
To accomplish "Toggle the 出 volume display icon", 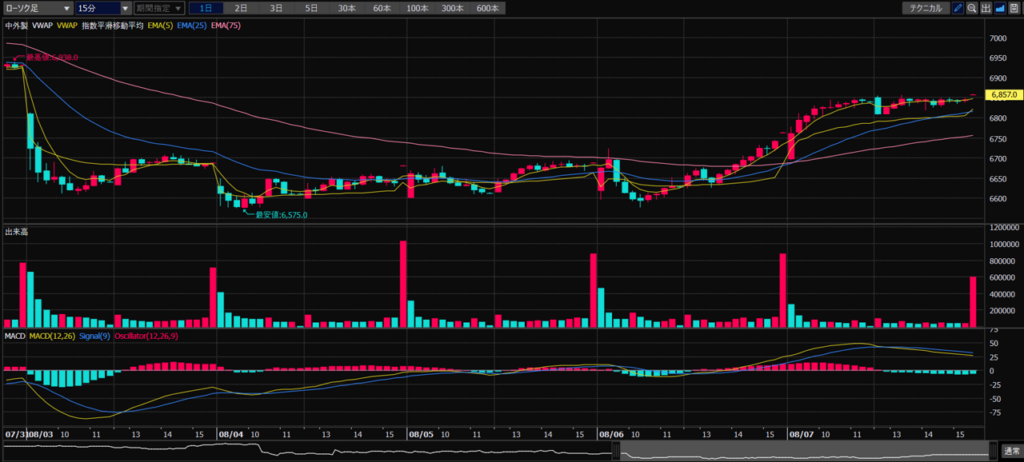I will click(985, 8).
